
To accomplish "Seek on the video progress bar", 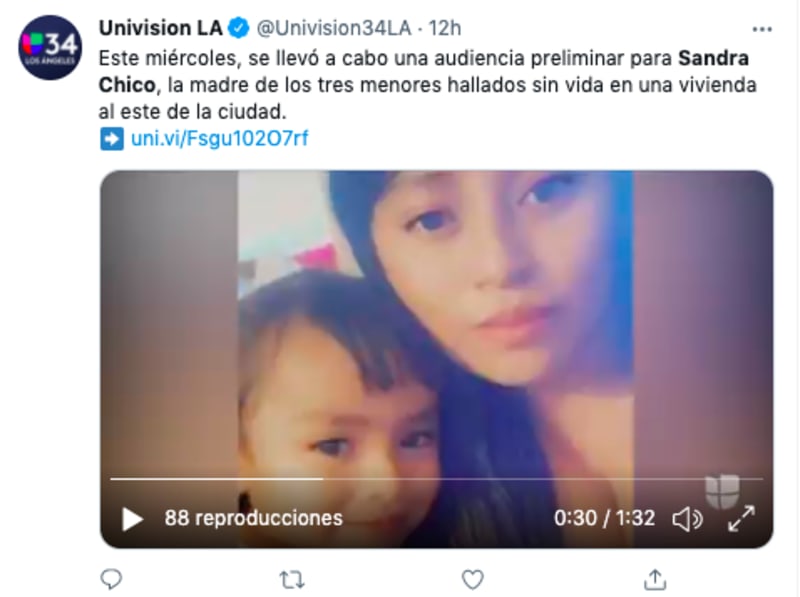I will click(437, 479).
